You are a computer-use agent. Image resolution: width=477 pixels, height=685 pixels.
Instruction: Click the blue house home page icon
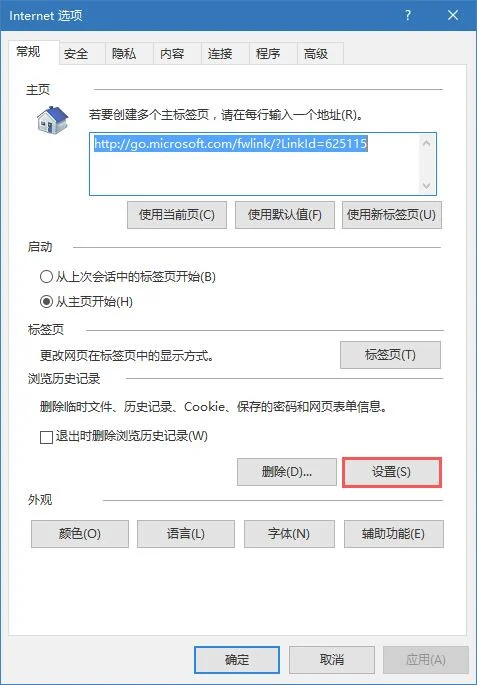[52, 119]
